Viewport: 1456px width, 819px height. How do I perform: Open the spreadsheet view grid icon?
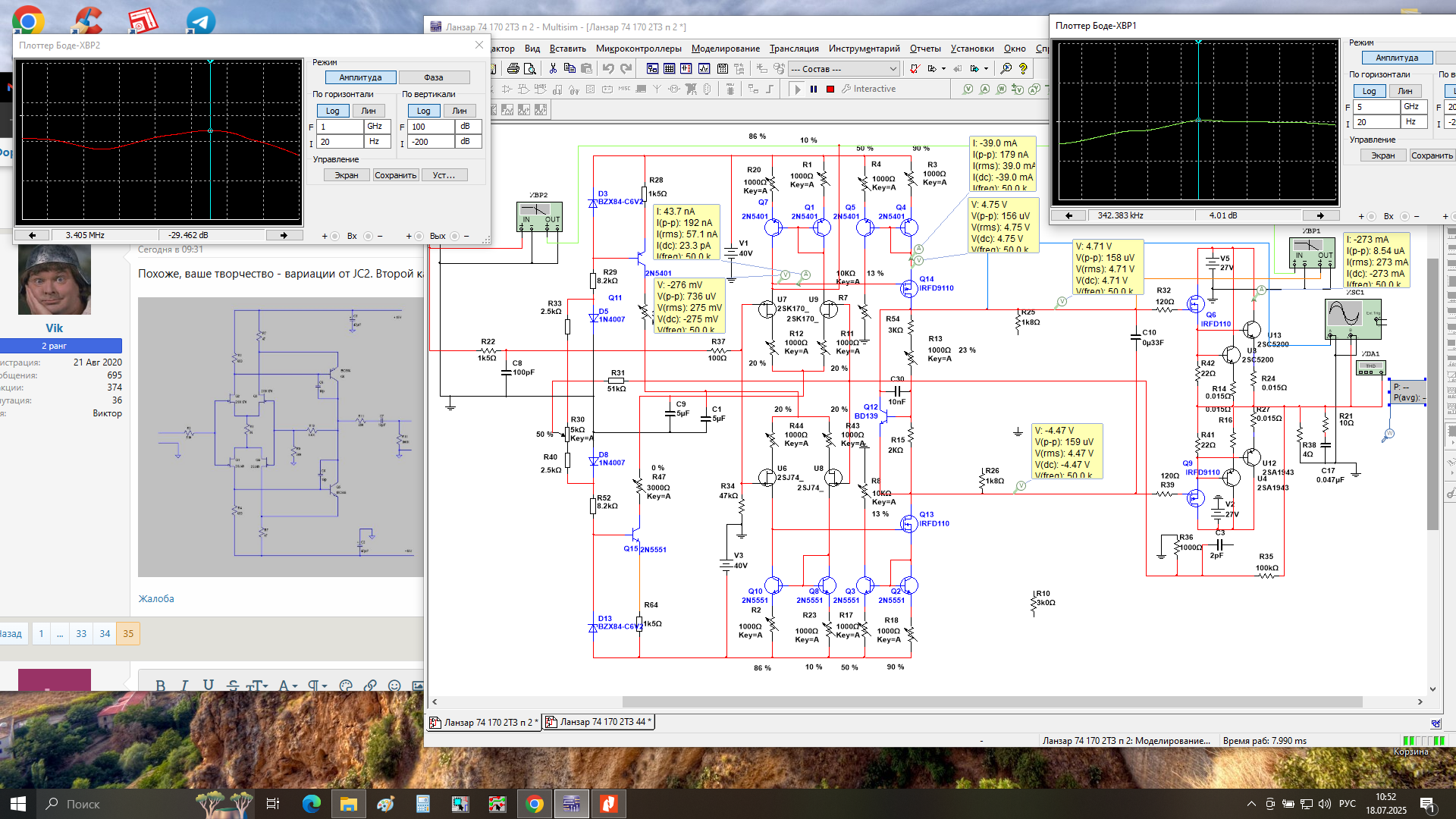point(670,69)
